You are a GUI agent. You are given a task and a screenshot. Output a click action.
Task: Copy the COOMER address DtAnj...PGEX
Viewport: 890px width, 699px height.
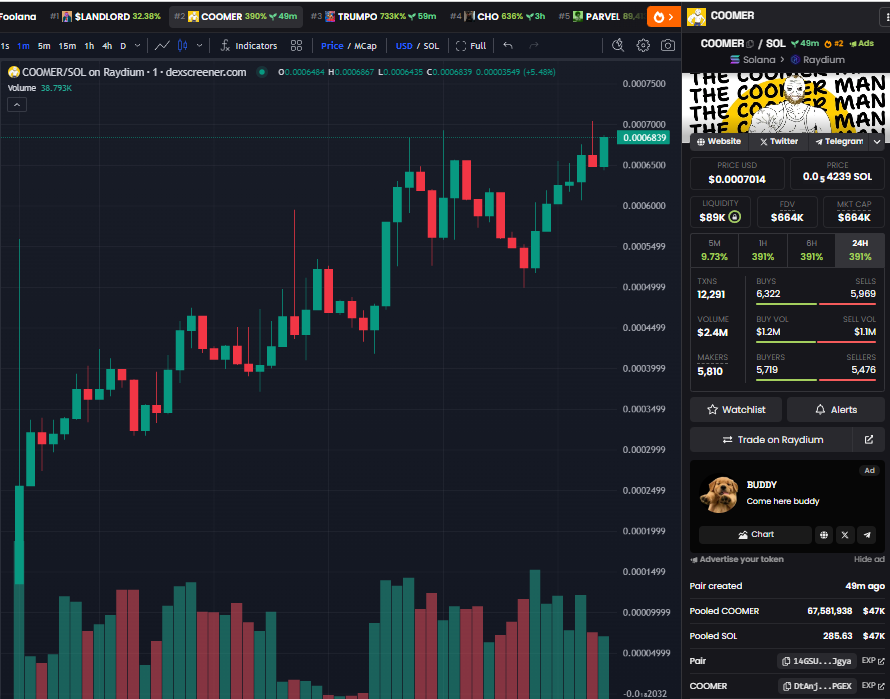point(817,686)
